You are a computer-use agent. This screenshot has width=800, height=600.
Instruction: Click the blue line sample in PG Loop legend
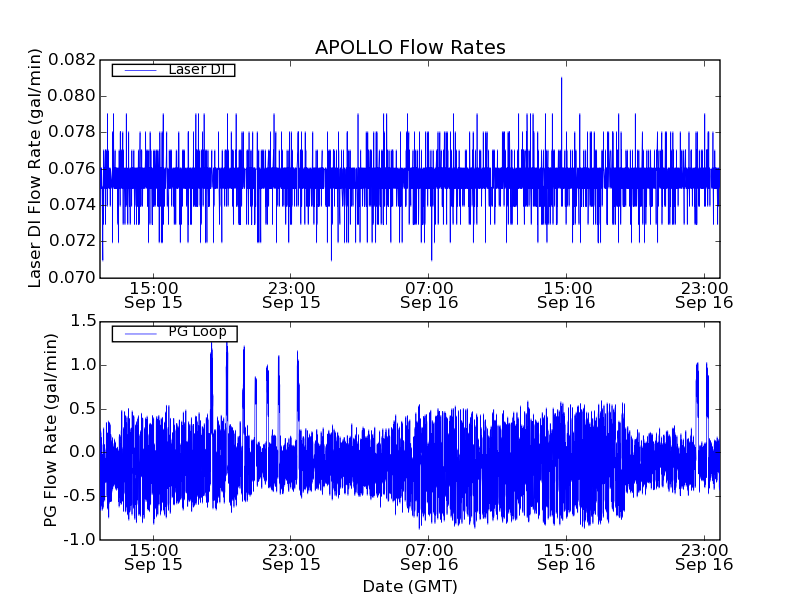pyautogui.click(x=139, y=333)
